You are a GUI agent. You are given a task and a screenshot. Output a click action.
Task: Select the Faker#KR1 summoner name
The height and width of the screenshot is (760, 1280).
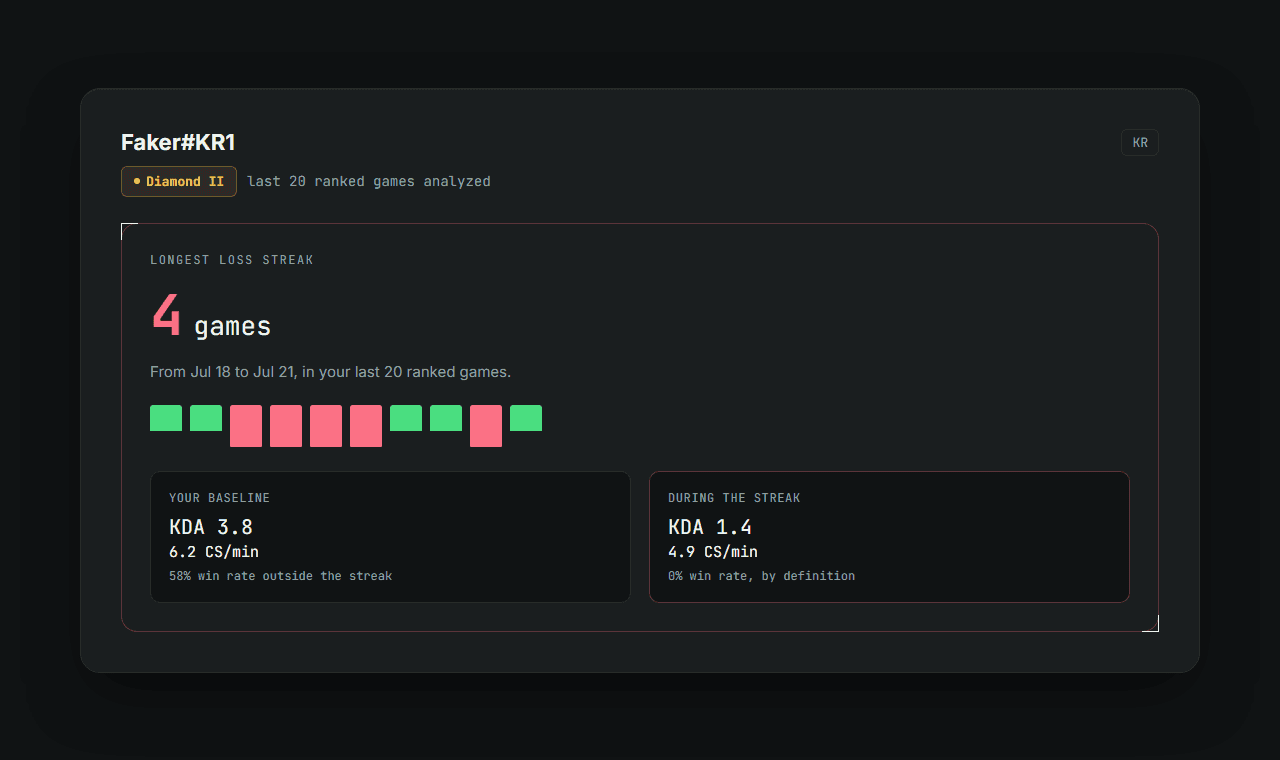(x=178, y=142)
